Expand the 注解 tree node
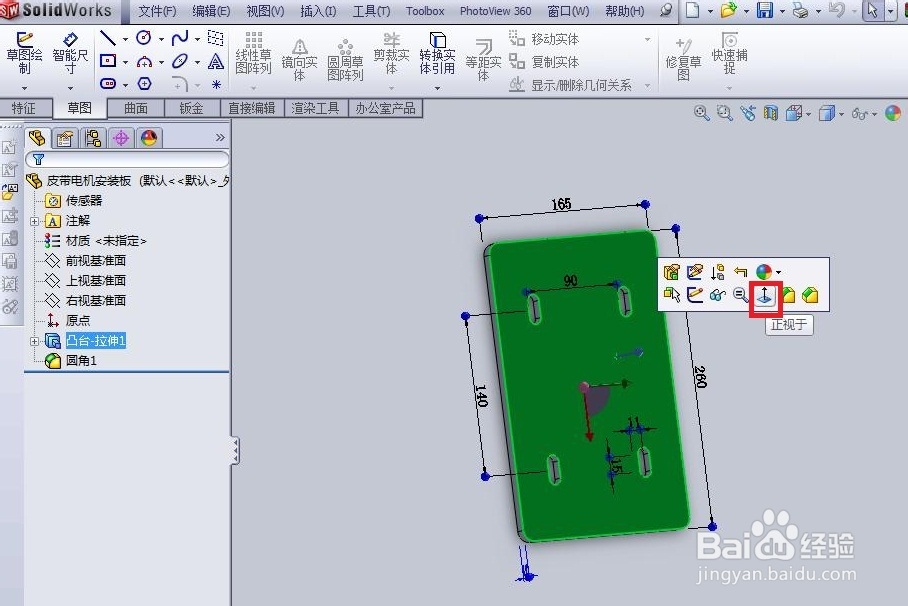The width and height of the screenshot is (908, 606). click(x=35, y=221)
